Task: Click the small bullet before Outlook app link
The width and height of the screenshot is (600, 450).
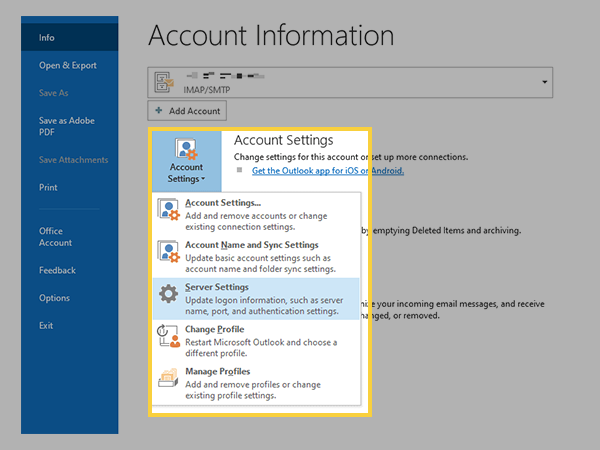Action: coord(240,170)
